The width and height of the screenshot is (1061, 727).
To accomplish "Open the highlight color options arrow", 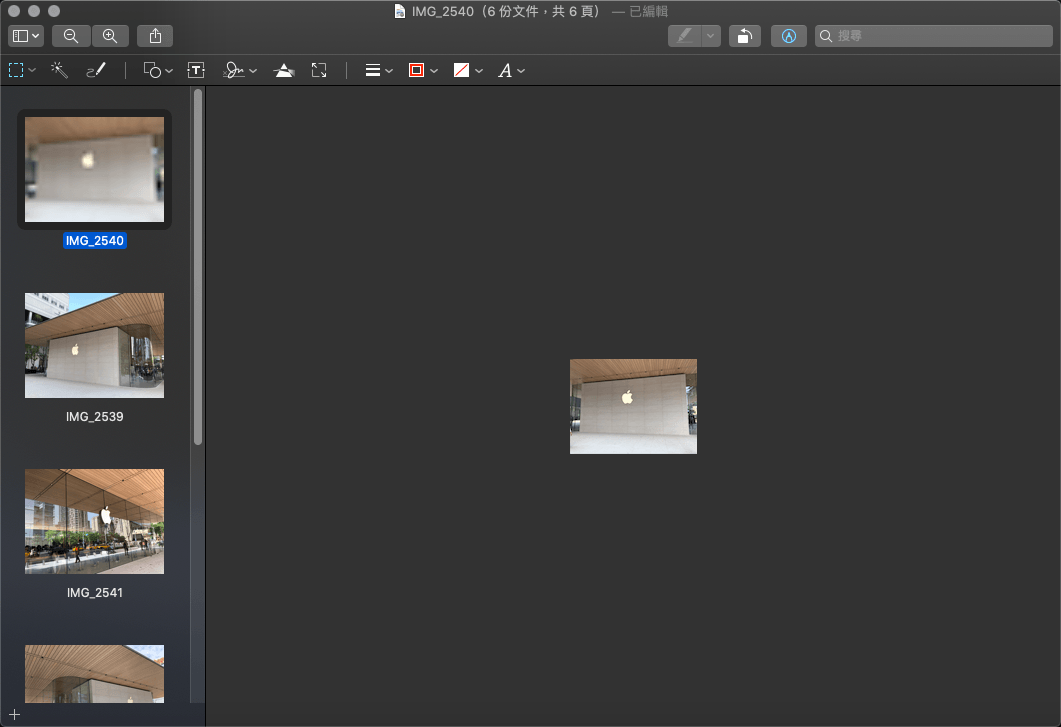I will (710, 36).
